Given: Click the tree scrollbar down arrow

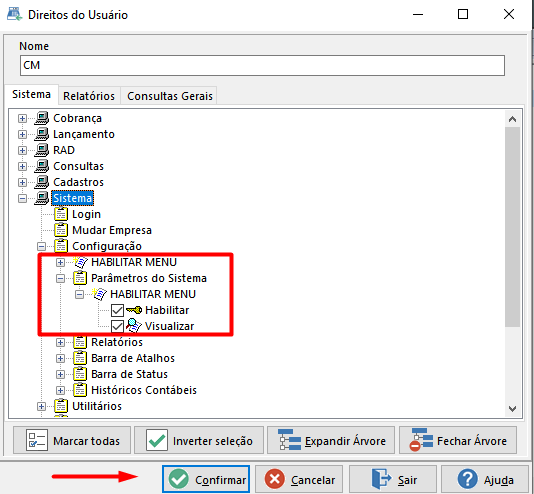Looking at the screenshot, I should click(x=512, y=409).
